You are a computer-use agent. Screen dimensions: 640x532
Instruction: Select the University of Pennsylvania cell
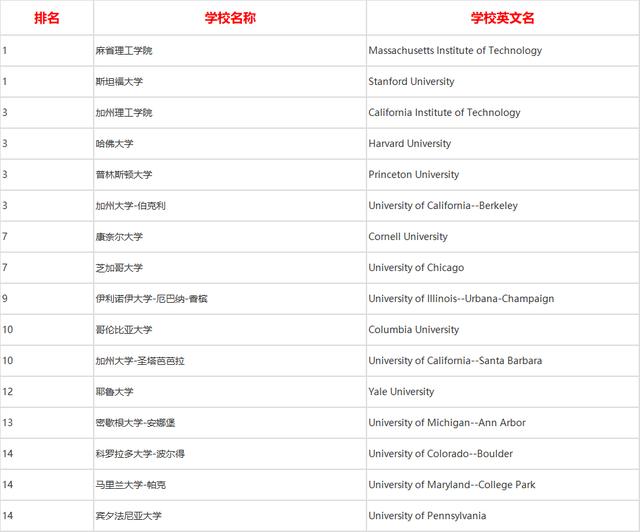click(503, 516)
